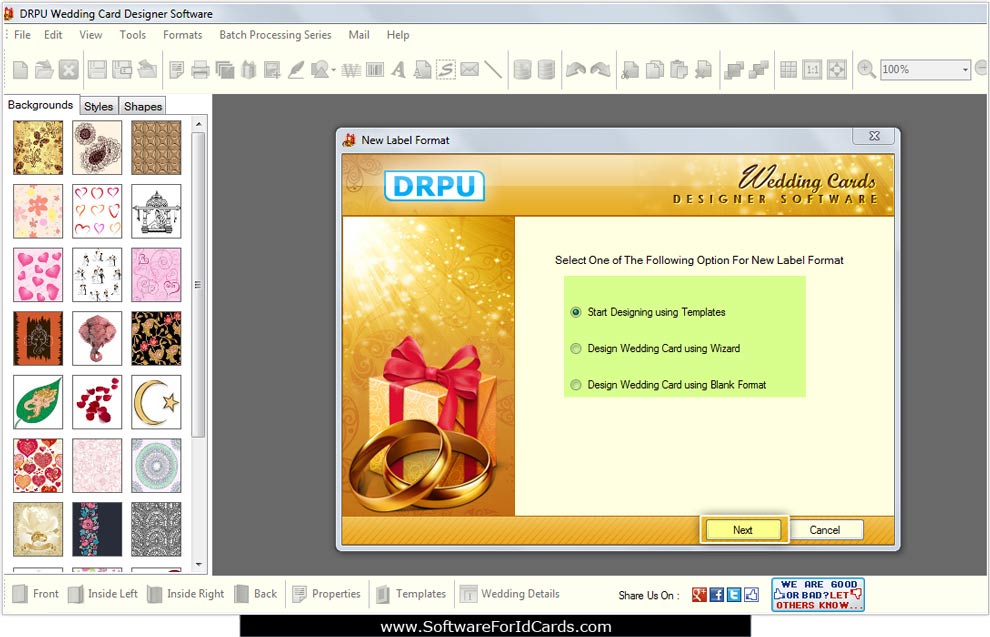This screenshot has height=637, width=990.
Task: Toggle the Grid view icon
Action: pos(789,69)
